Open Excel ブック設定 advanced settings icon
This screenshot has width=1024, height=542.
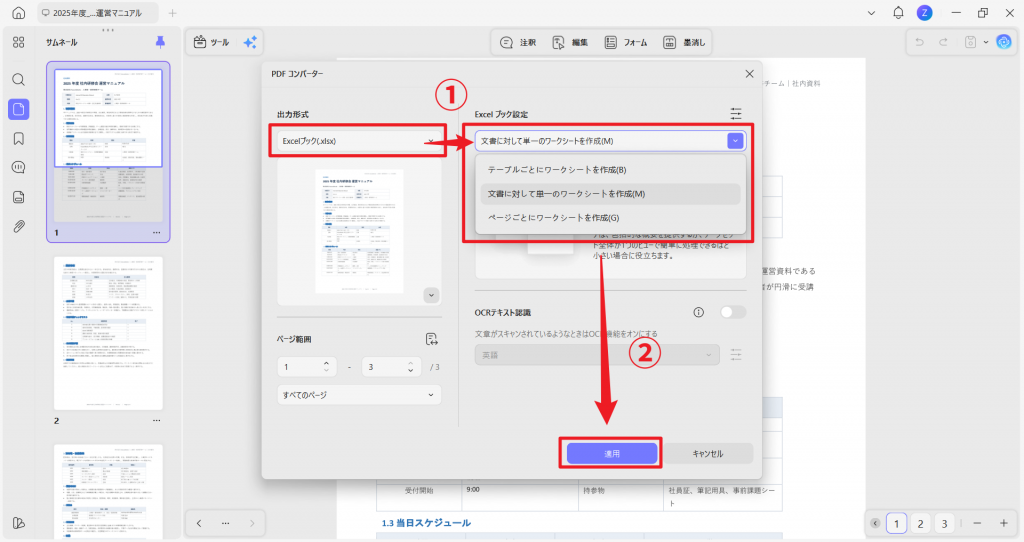(x=736, y=114)
